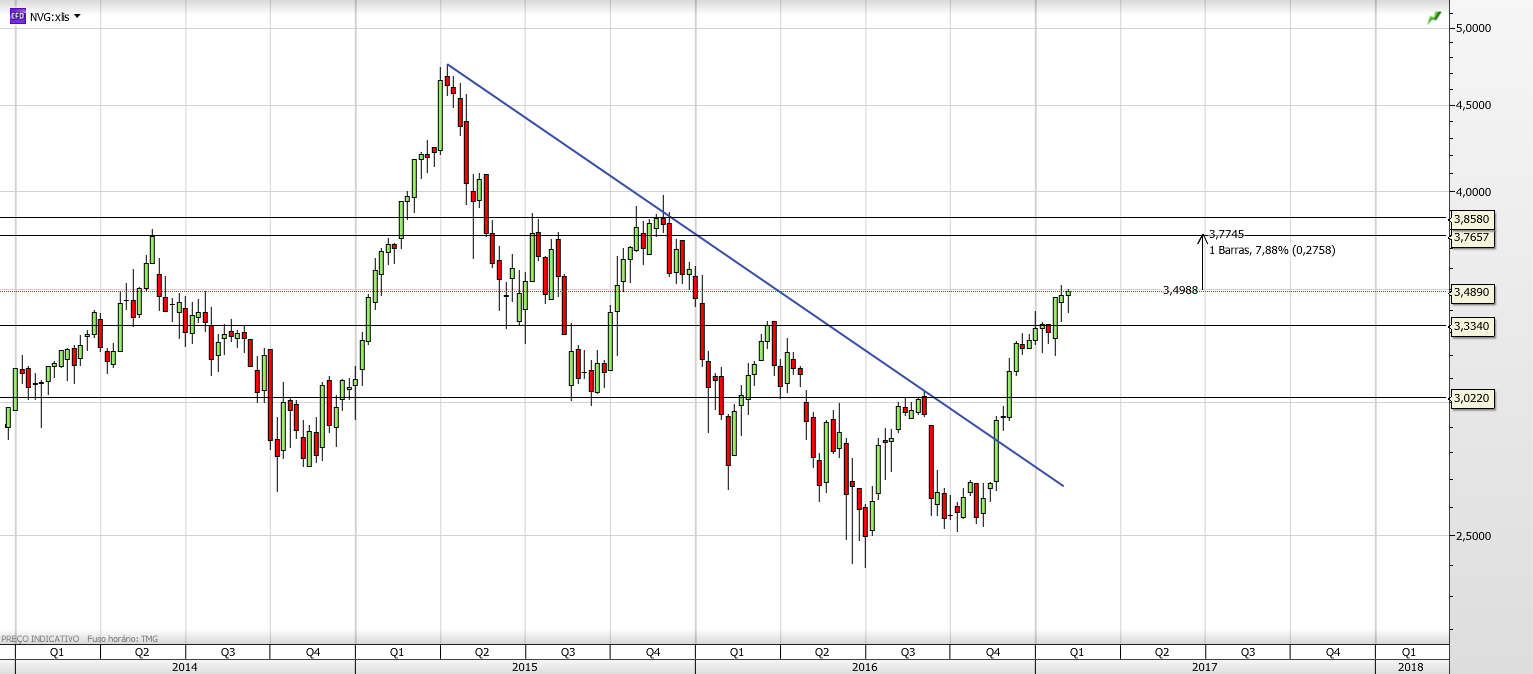Click the 4,0000 price axis value

1473,192
